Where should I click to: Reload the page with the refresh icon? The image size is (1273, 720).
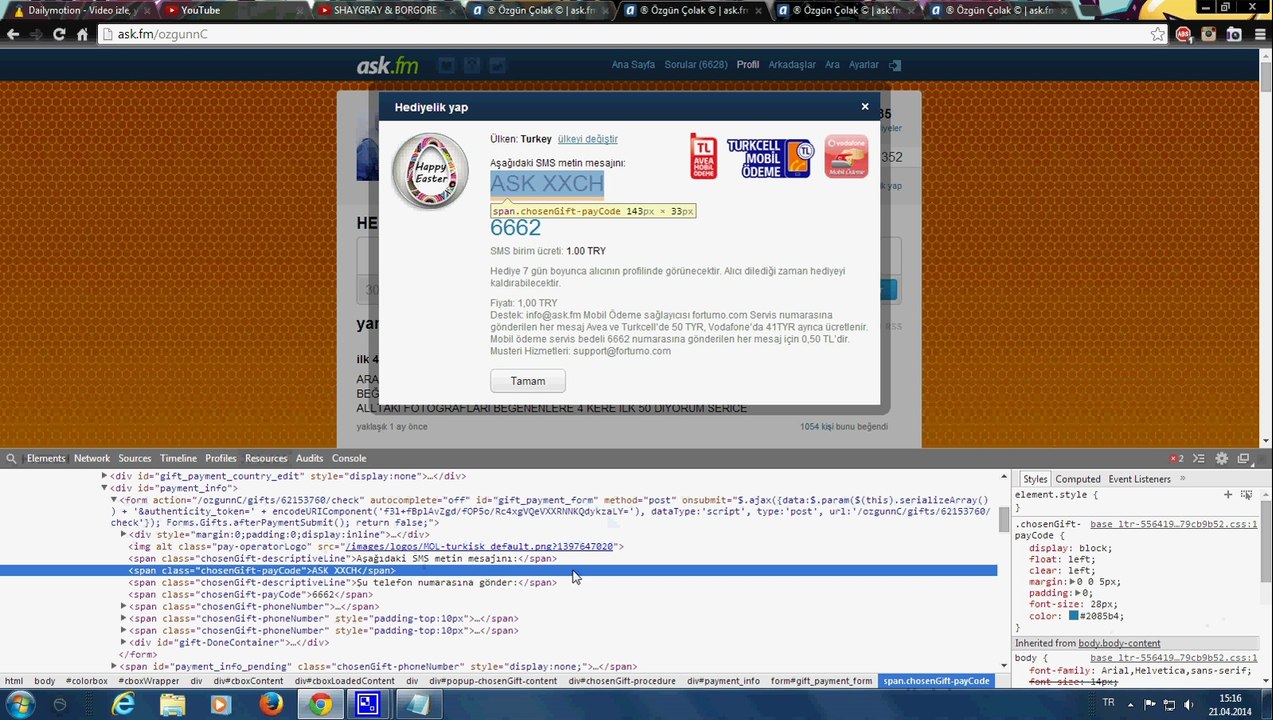point(59,34)
